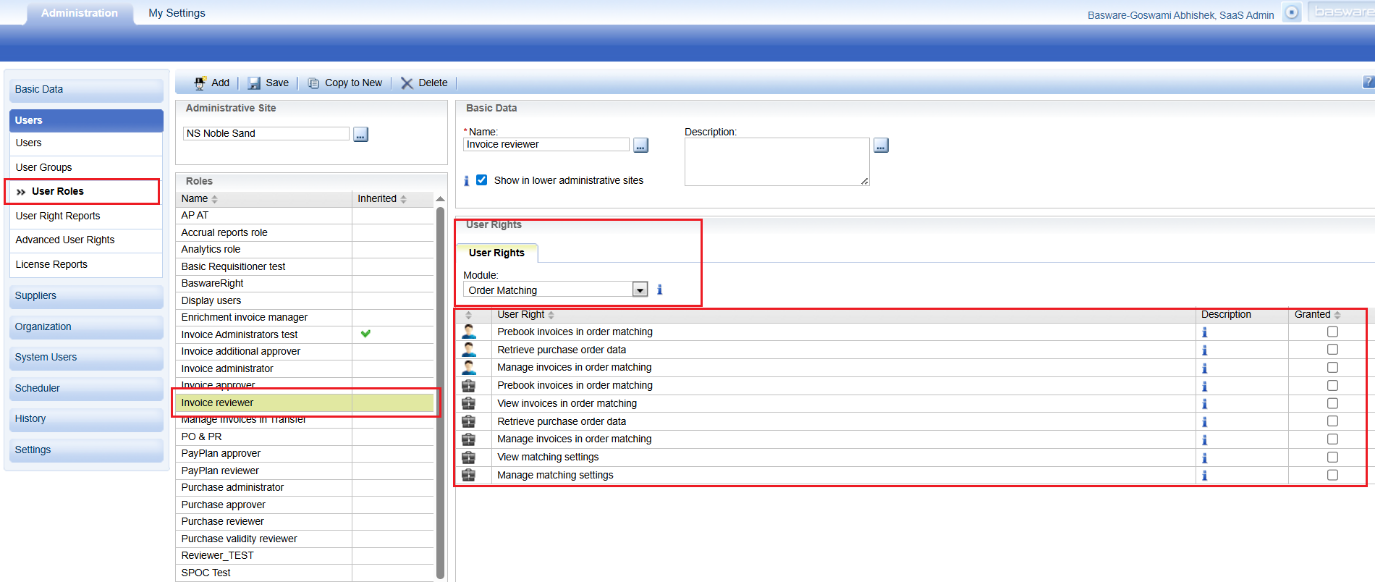This screenshot has width=1375, height=582.
Task: Select the Purchase administrator role
Action: coord(305,487)
